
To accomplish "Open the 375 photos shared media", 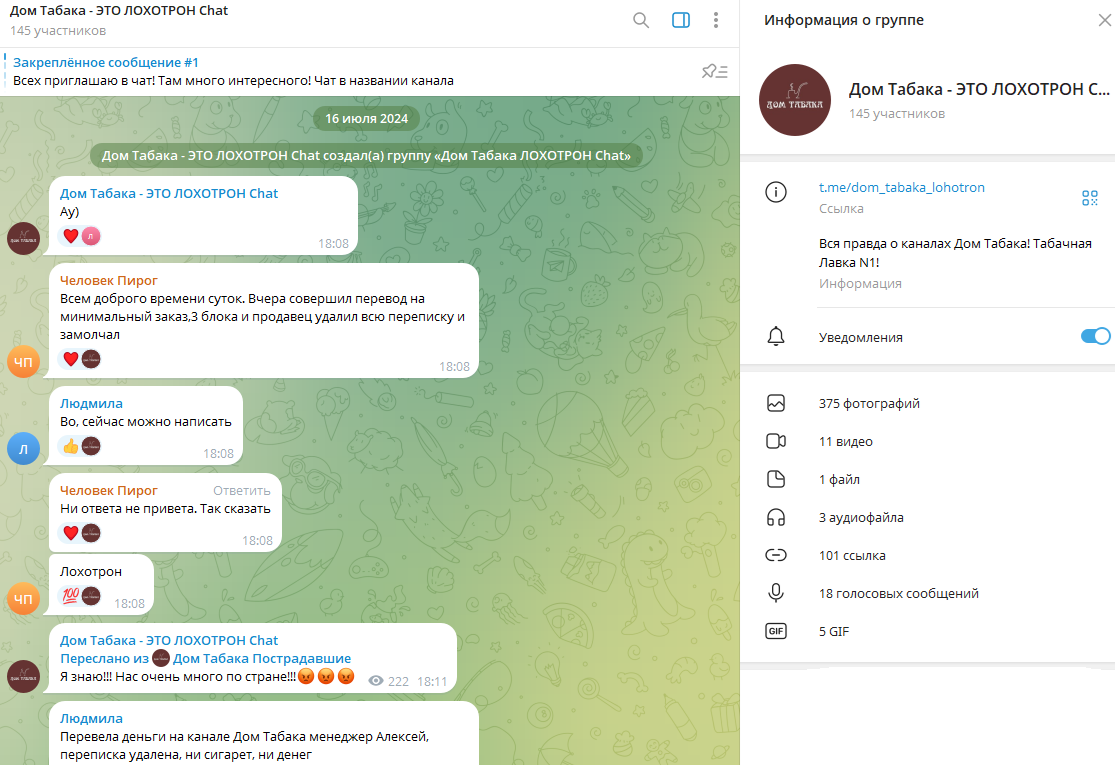I will coord(869,404).
